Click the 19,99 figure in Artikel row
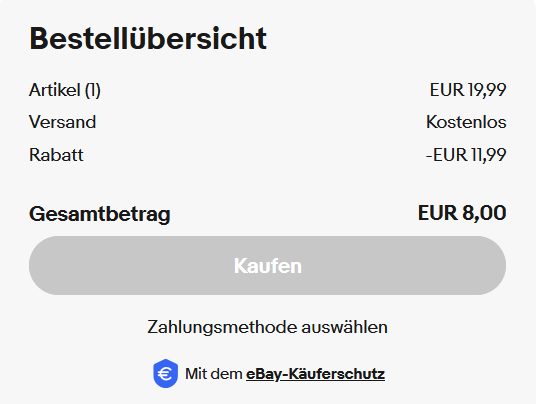The height and width of the screenshot is (404, 554). [487, 90]
